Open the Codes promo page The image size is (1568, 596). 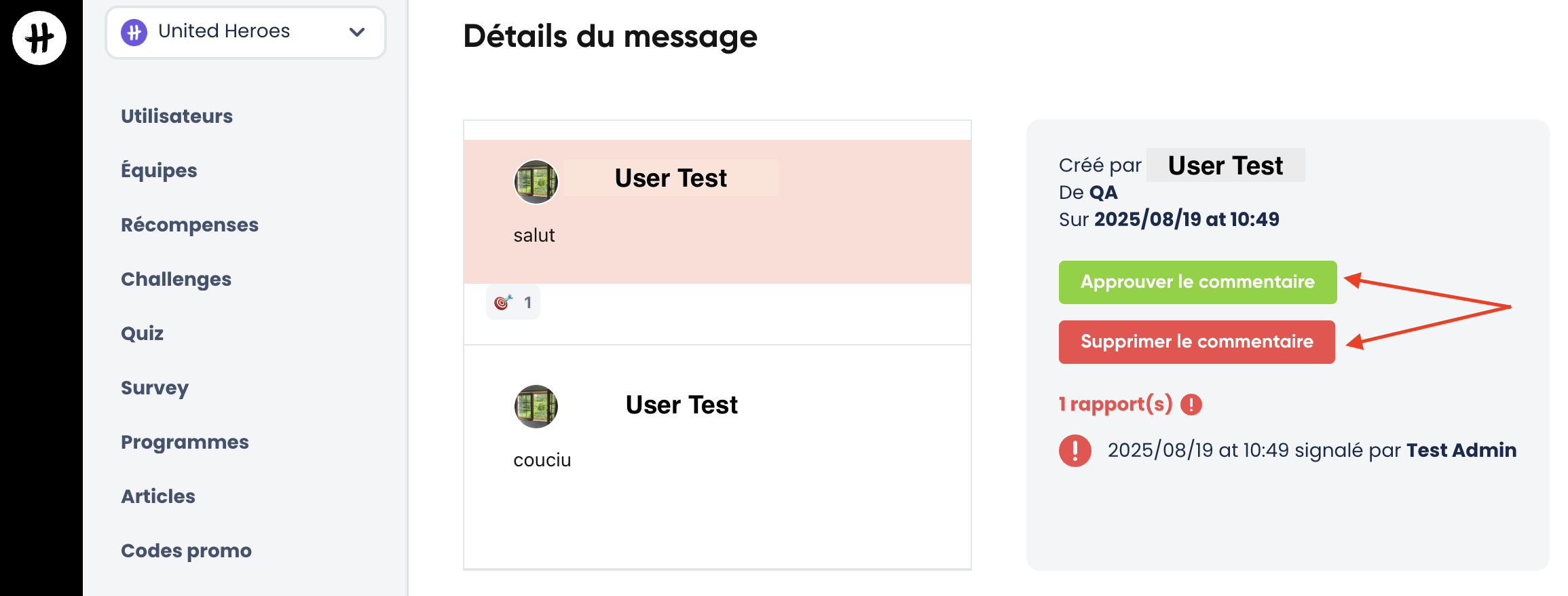tap(186, 551)
